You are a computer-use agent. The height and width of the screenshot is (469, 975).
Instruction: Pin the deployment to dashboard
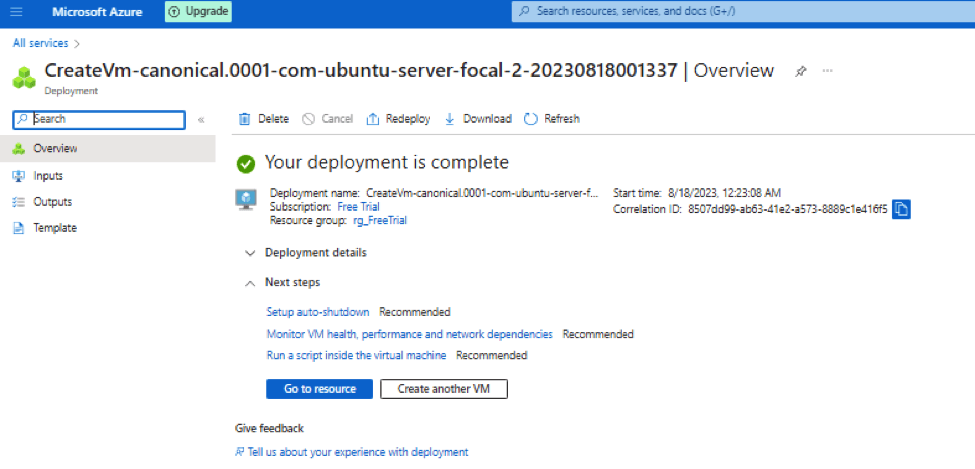coord(800,72)
